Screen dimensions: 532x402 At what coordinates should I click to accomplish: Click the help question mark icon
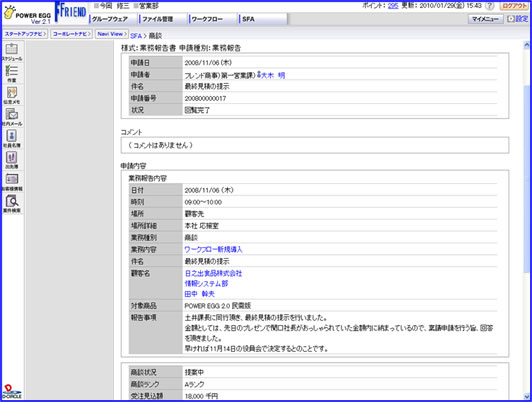tap(490, 6)
